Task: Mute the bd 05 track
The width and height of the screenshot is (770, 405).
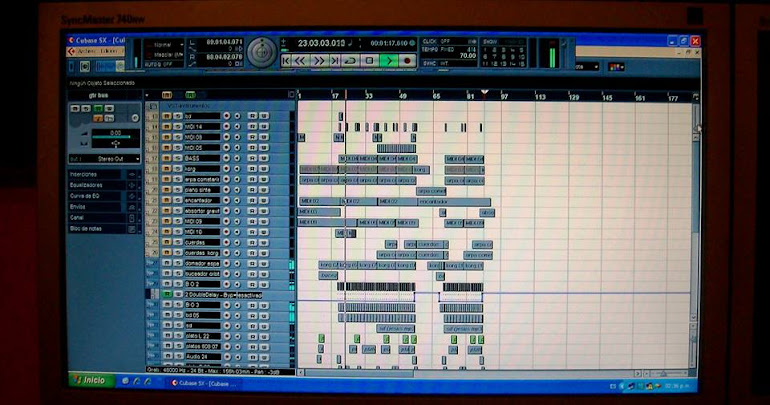Action: tap(167, 315)
